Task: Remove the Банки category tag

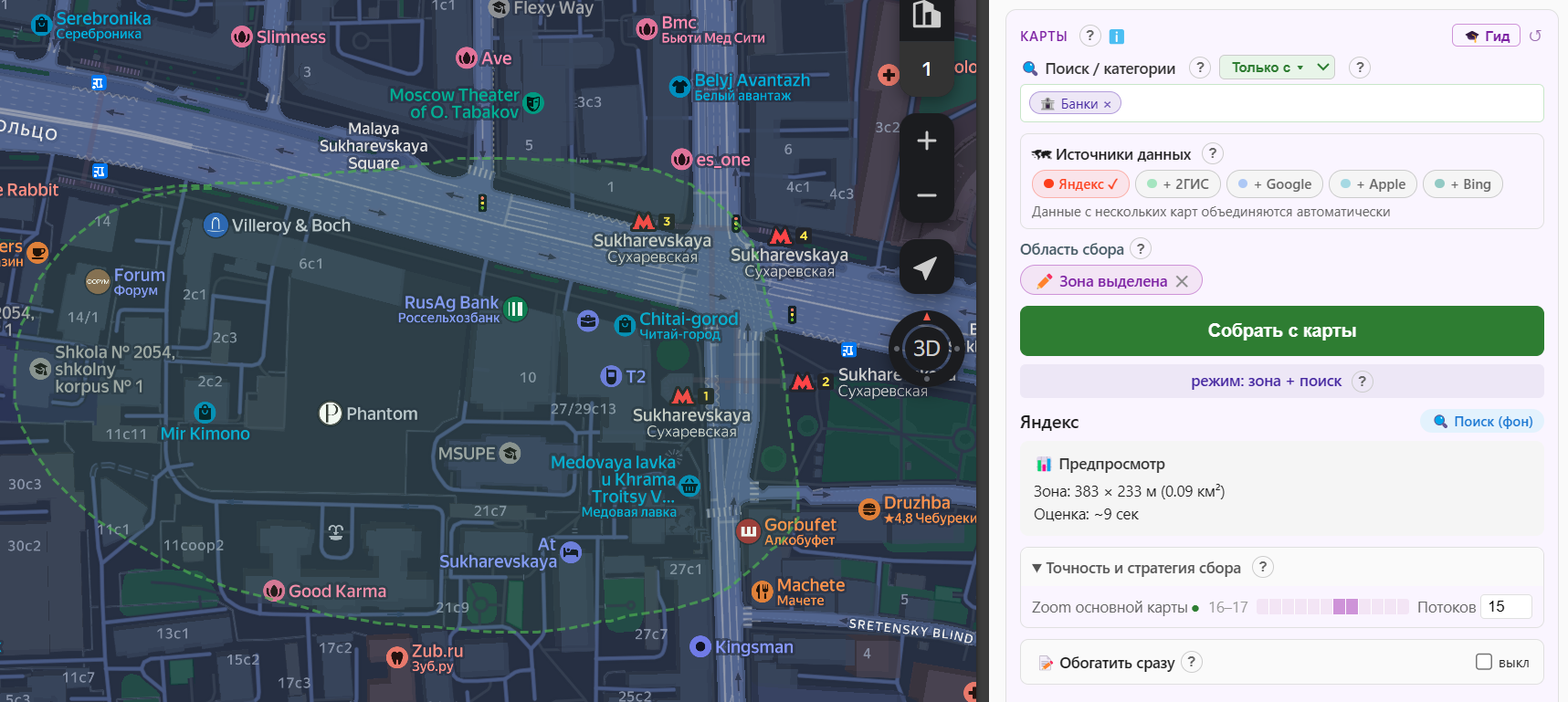Action: pyautogui.click(x=1108, y=104)
